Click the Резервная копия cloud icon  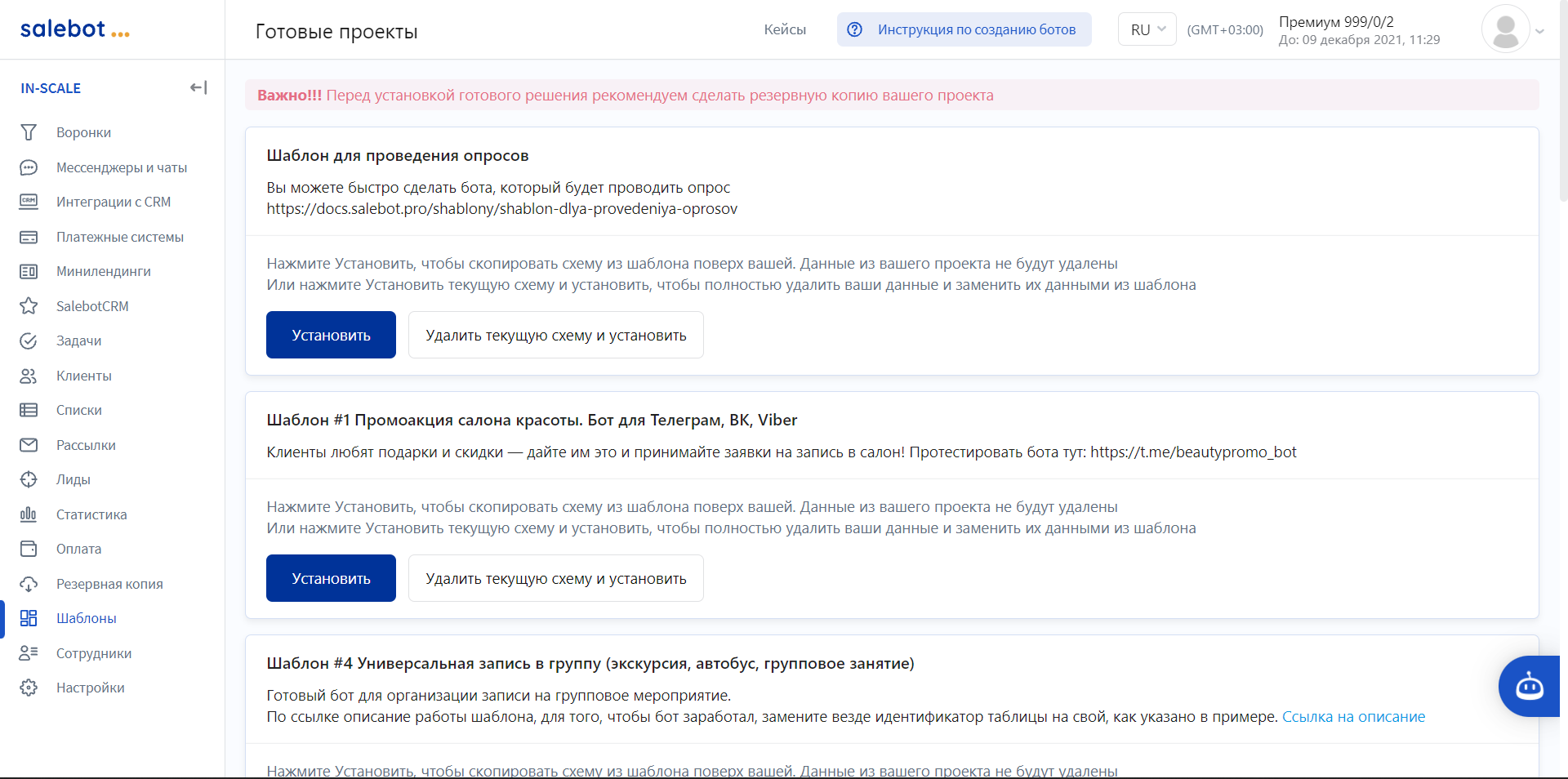click(x=29, y=584)
